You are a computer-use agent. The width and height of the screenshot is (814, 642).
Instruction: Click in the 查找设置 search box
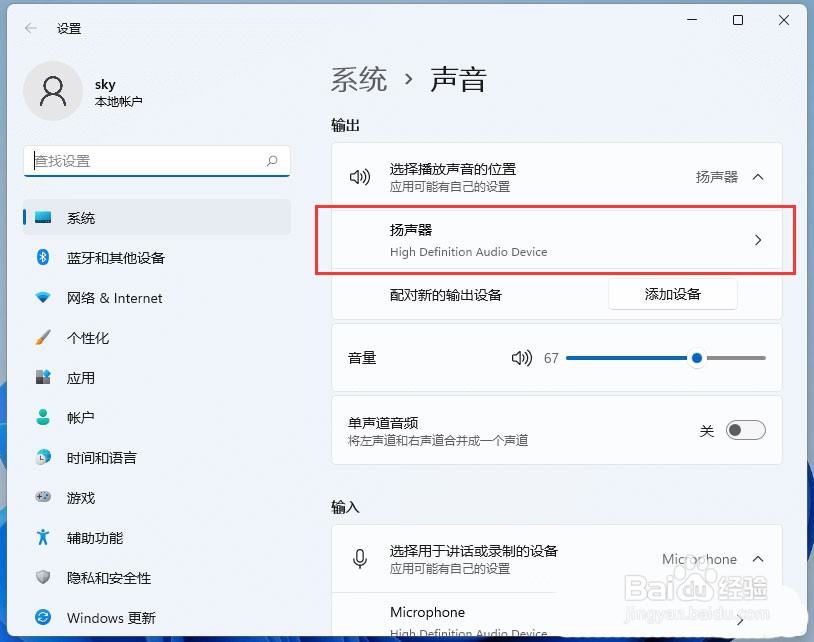[x=157, y=161]
